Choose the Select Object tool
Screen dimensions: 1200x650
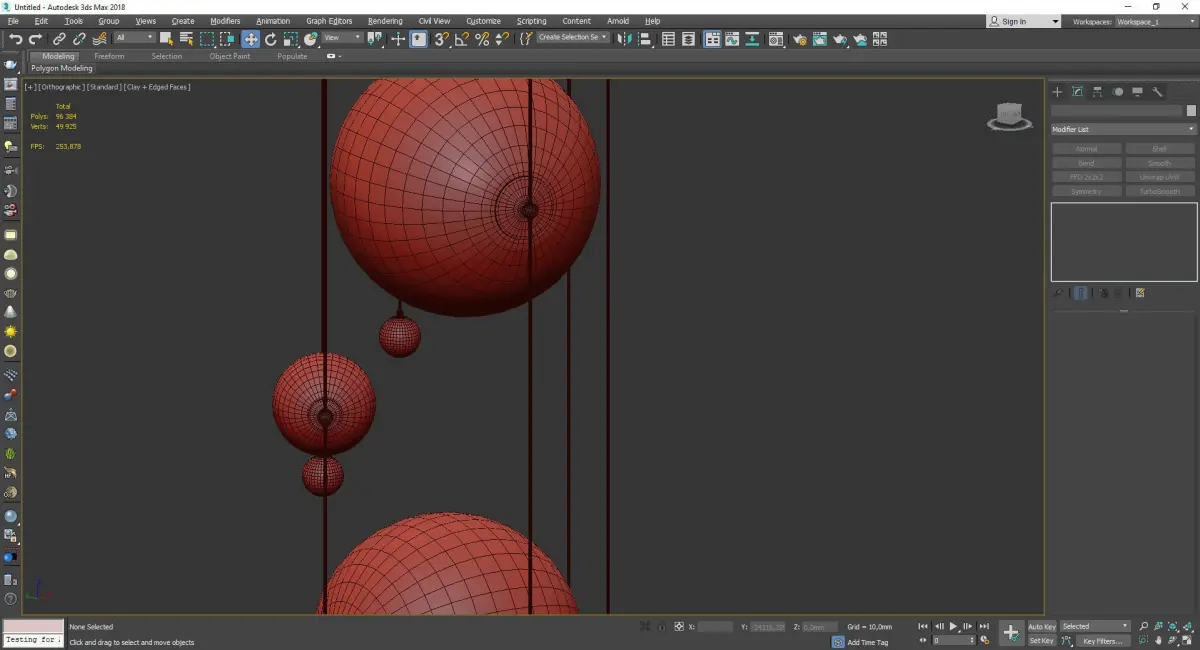166,39
